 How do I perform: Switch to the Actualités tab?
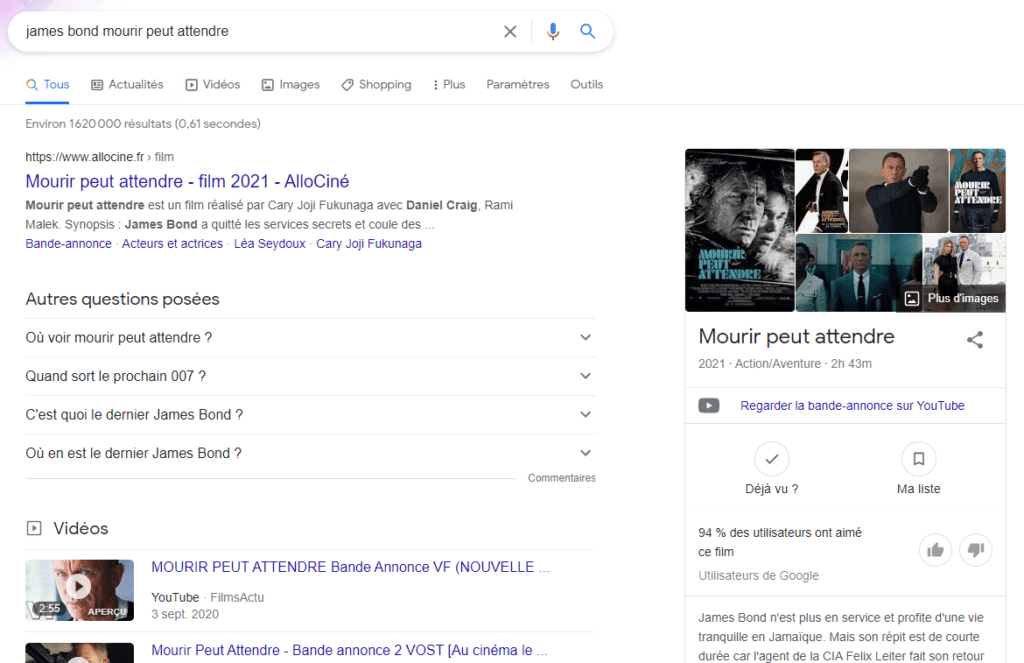(127, 85)
